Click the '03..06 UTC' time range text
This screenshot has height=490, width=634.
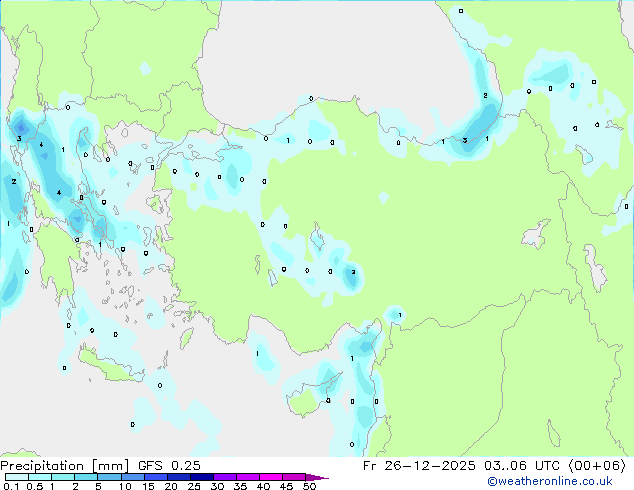tap(522, 466)
